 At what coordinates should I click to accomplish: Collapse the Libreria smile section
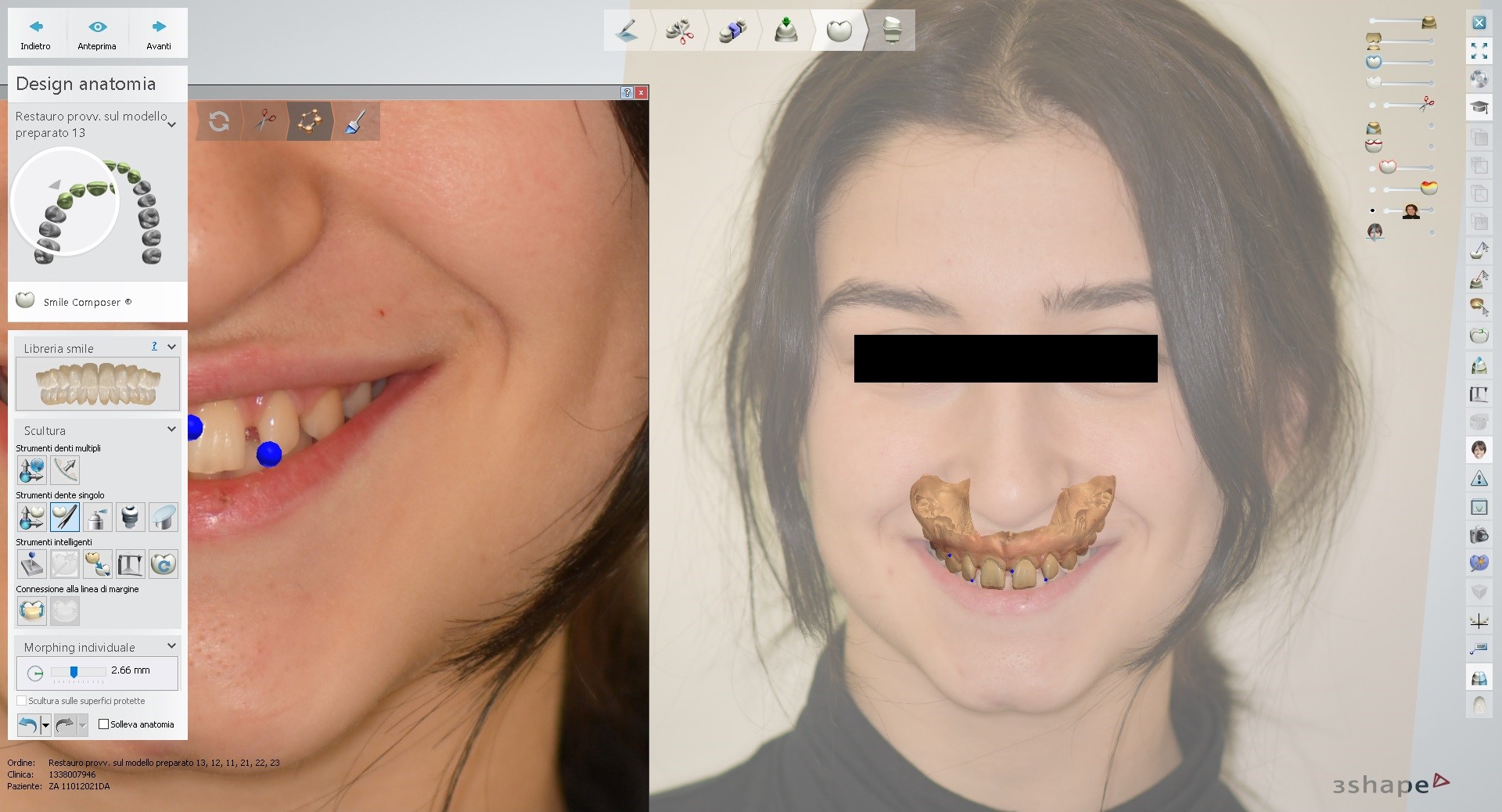171,347
